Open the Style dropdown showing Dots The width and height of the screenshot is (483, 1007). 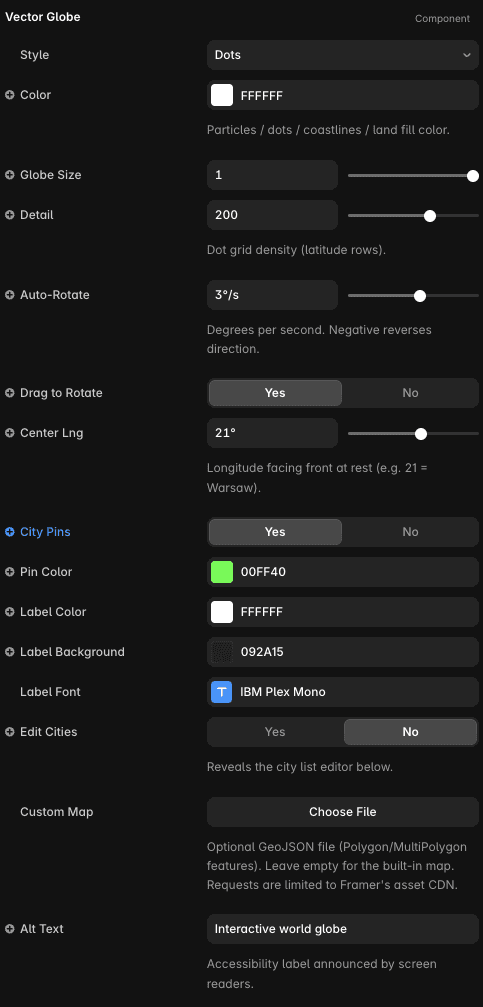343,55
